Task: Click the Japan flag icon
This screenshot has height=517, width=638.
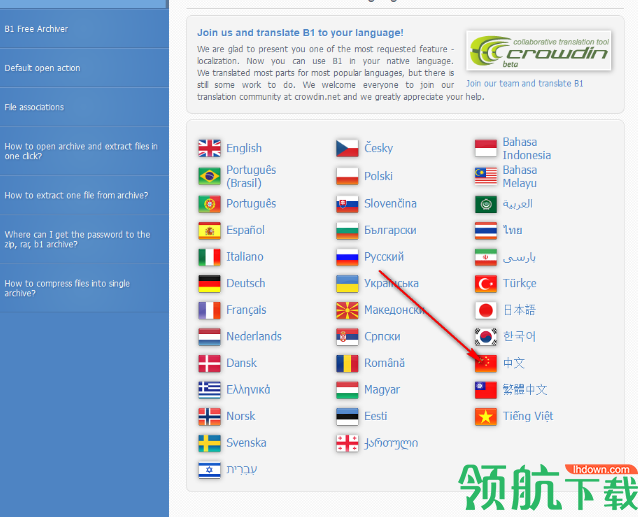Action: pyautogui.click(x=485, y=310)
